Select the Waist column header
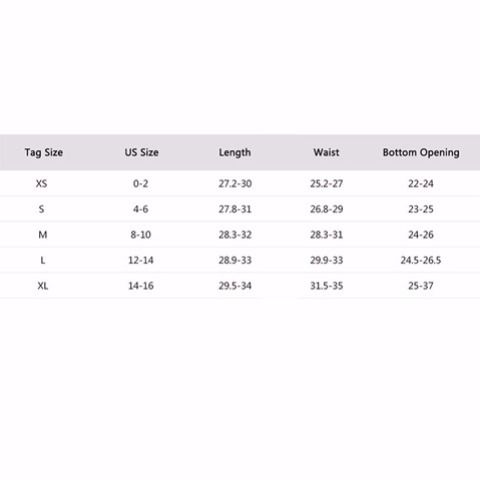Screen dimensions: 480x480 click(x=326, y=152)
